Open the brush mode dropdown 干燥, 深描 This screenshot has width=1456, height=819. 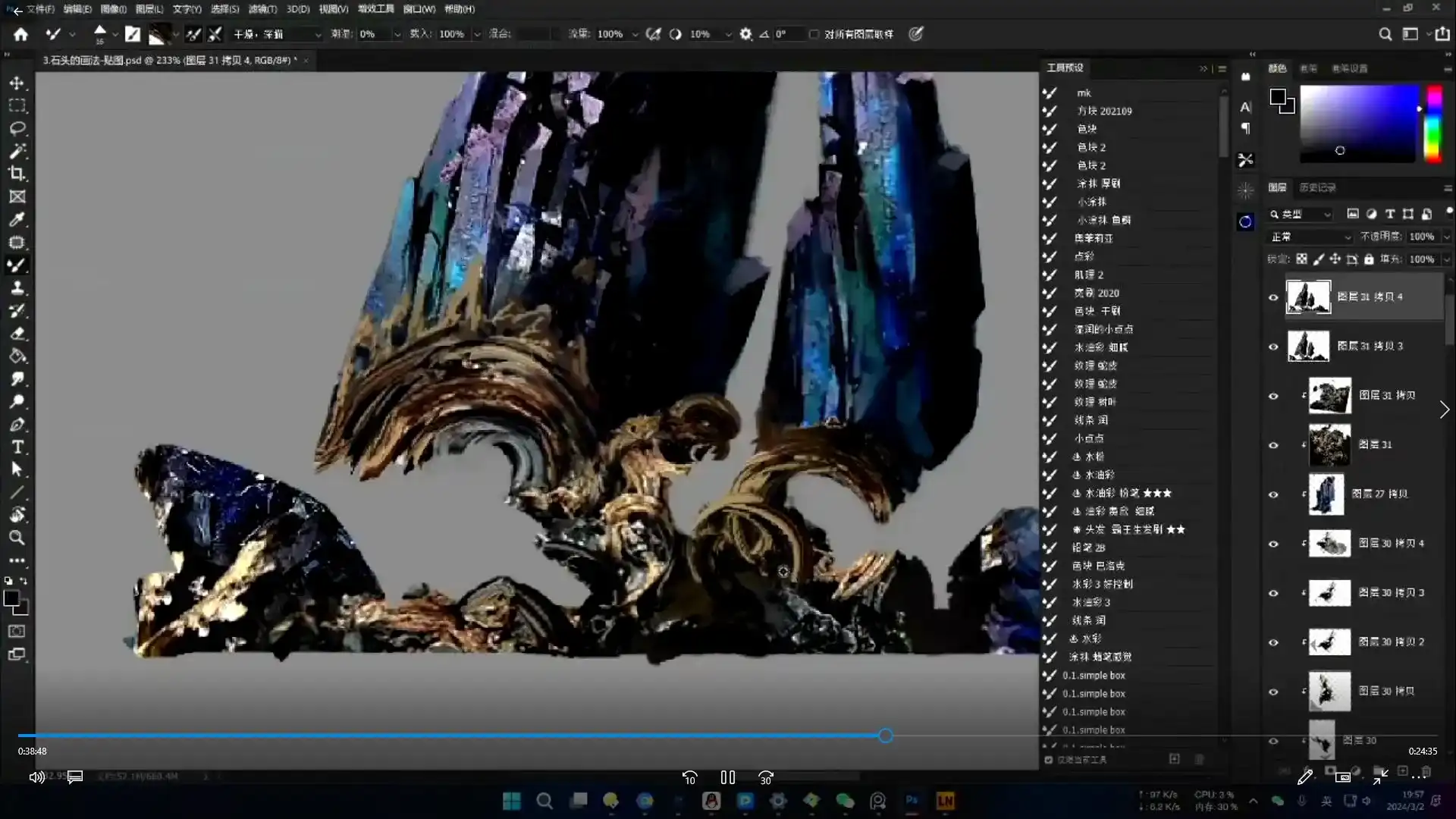[277, 34]
